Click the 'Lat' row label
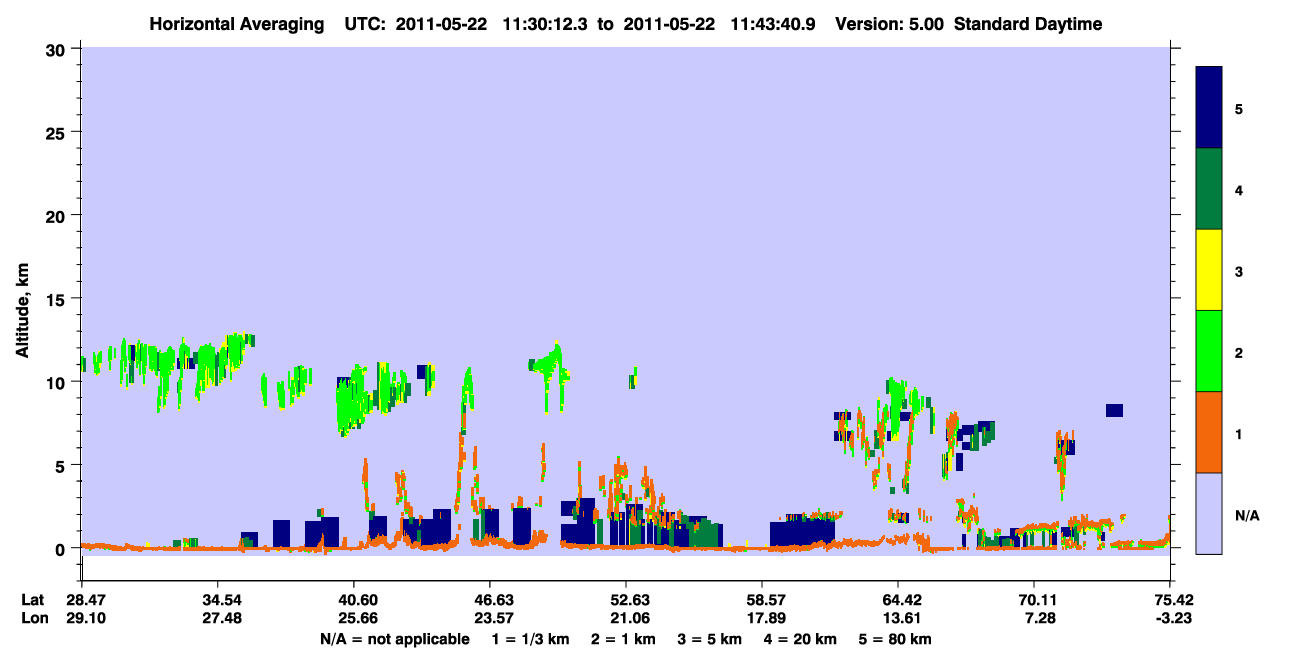Viewport: 1300px width, 667px height. (x=32, y=600)
